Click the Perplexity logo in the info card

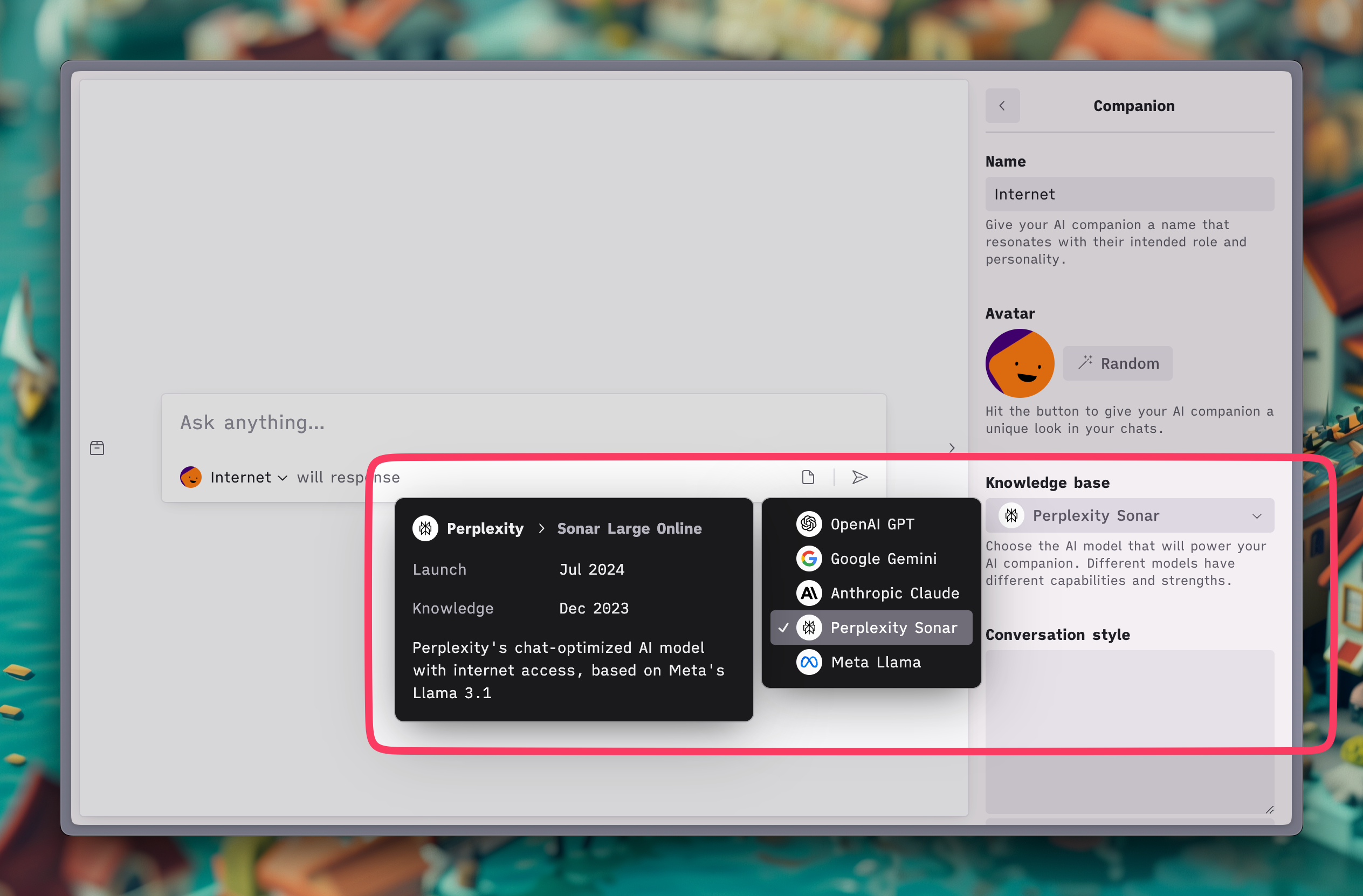(x=425, y=528)
